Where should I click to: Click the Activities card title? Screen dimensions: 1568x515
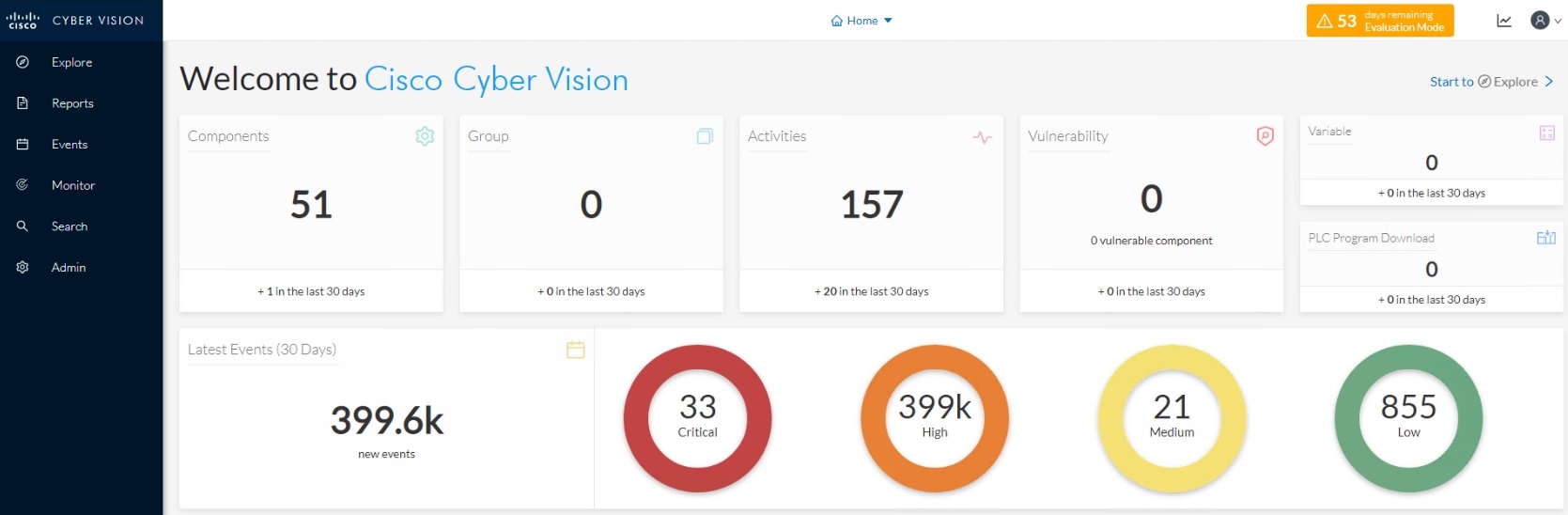(x=777, y=136)
